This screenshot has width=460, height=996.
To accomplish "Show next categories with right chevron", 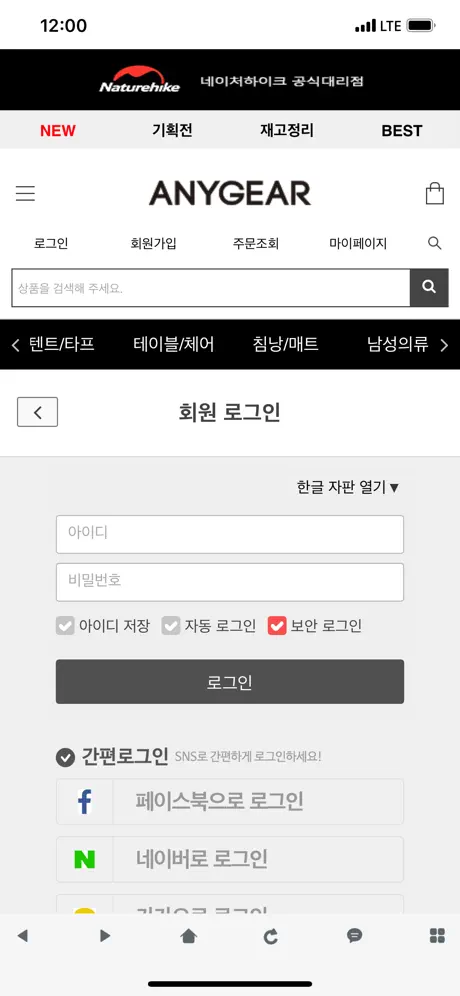I will point(444,345).
